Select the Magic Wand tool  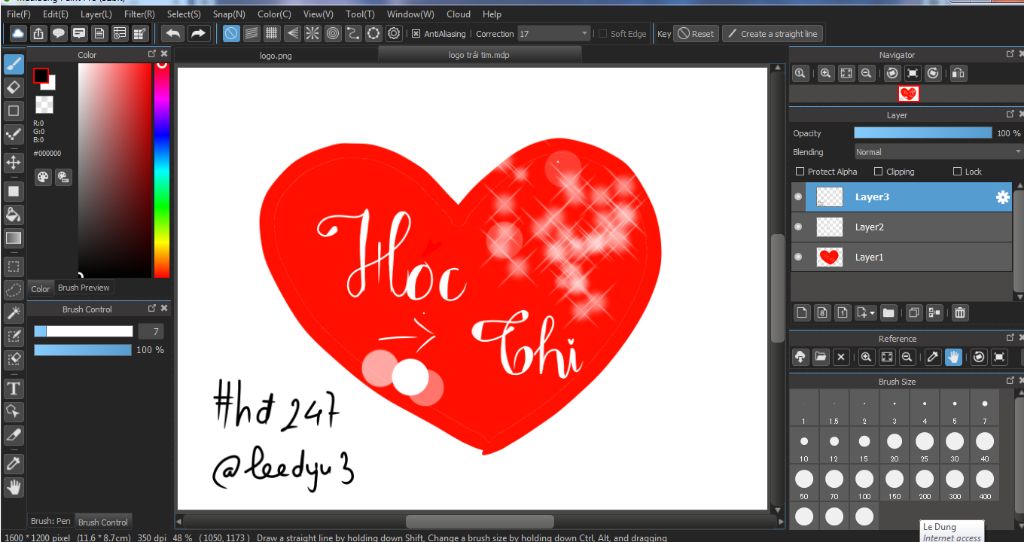[x=13, y=313]
